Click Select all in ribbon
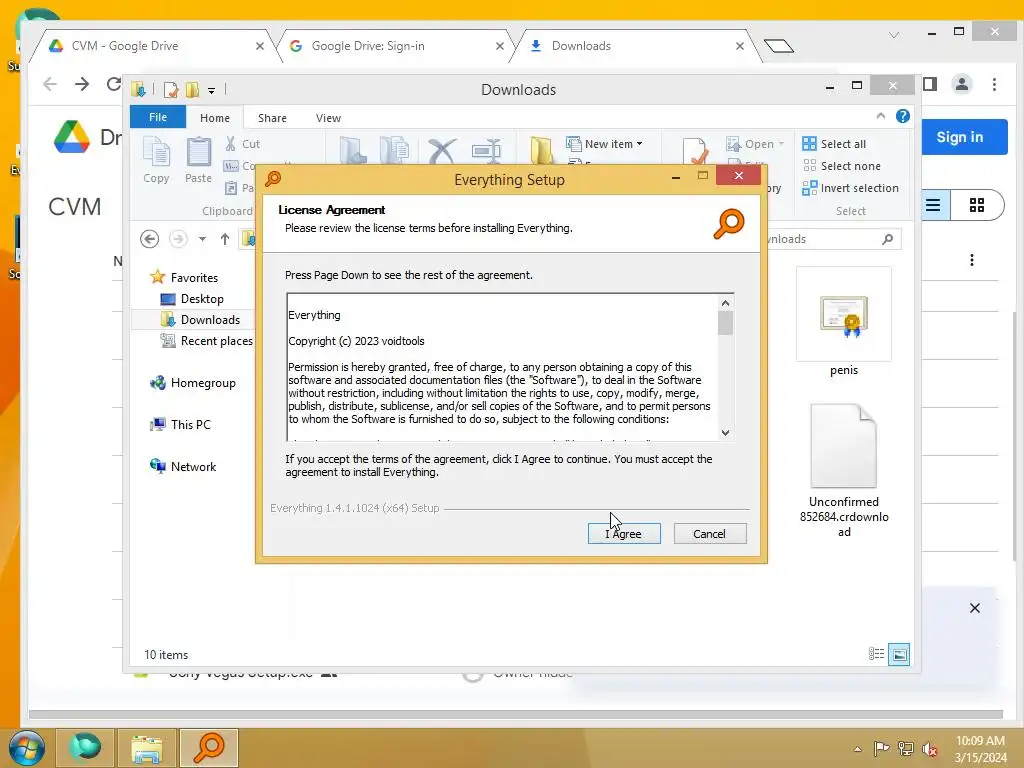This screenshot has height=768, width=1024. point(834,144)
